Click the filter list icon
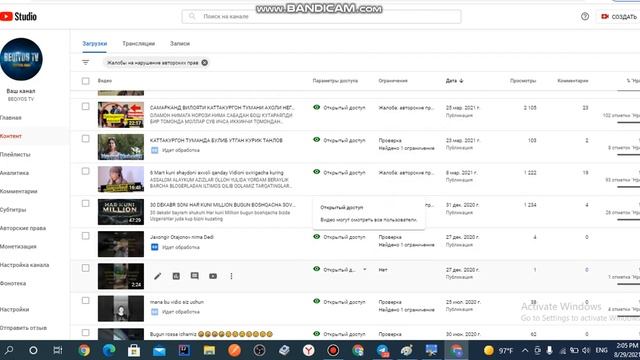The width and height of the screenshot is (640, 360). click(85, 62)
